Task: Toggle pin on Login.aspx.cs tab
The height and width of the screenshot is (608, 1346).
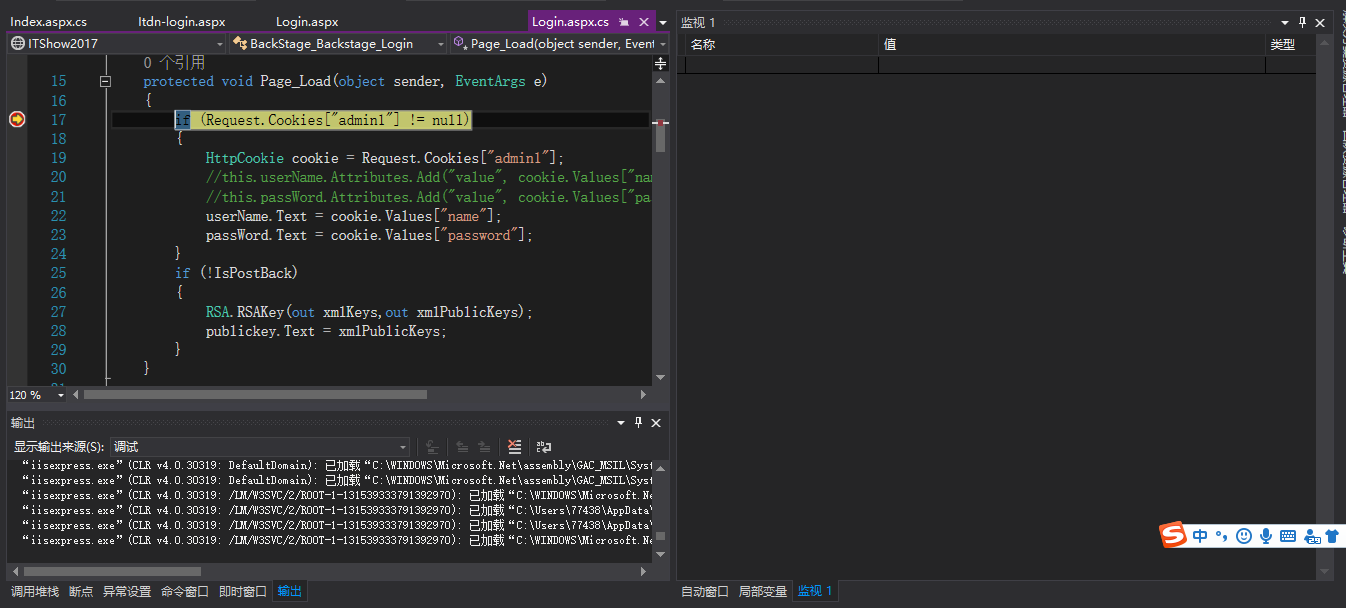Action: (624, 22)
